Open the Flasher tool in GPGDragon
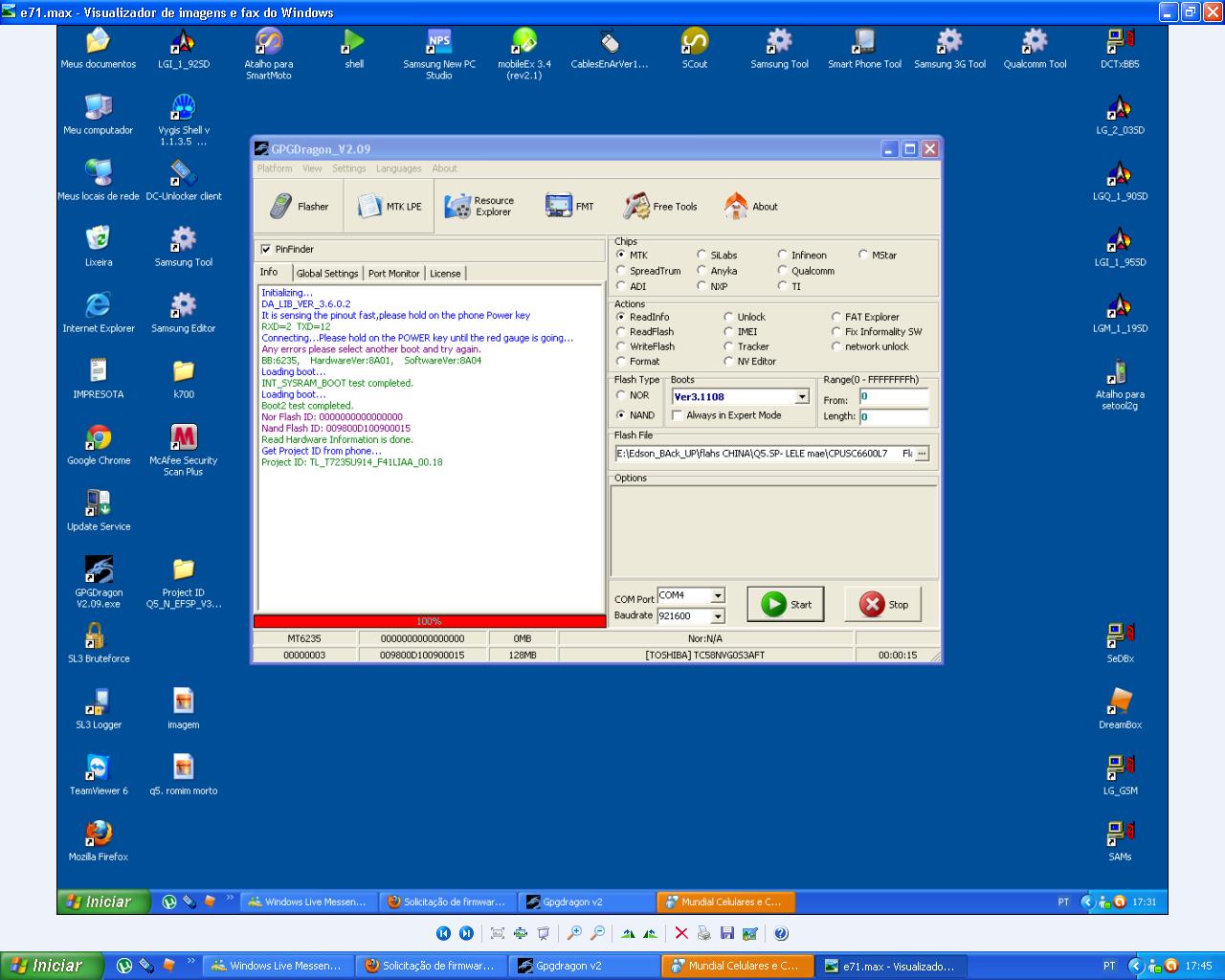1225x980 pixels. [299, 206]
